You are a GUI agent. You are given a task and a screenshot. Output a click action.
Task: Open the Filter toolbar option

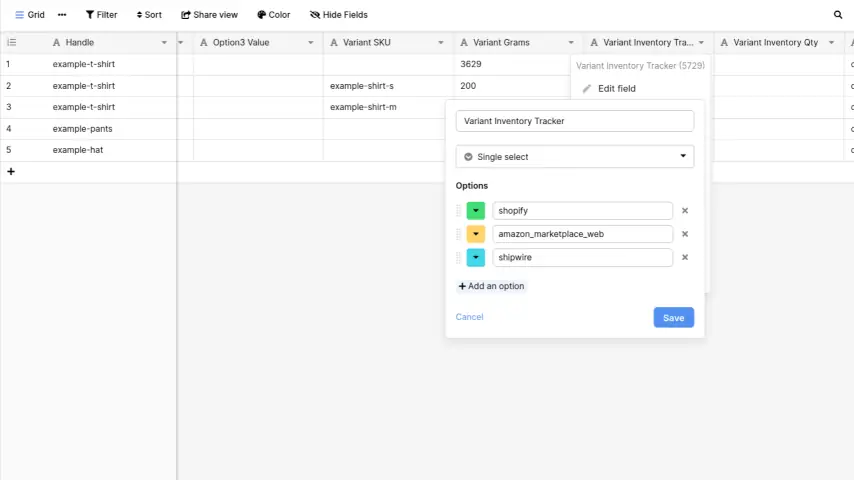pos(101,15)
